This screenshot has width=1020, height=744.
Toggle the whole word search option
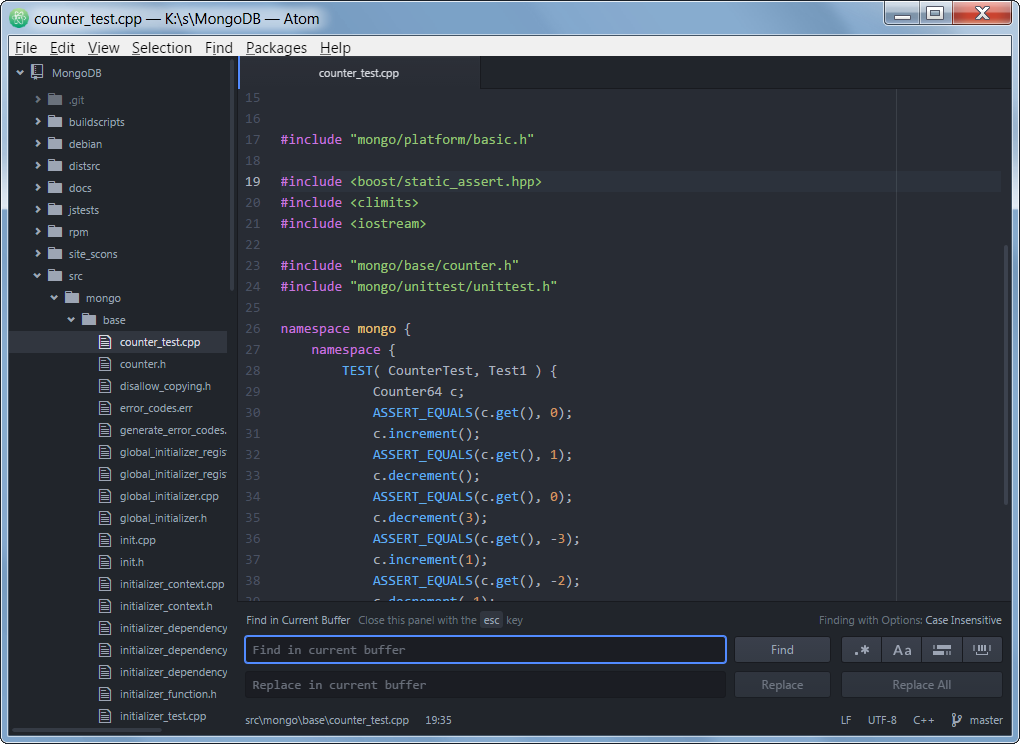click(x=982, y=650)
